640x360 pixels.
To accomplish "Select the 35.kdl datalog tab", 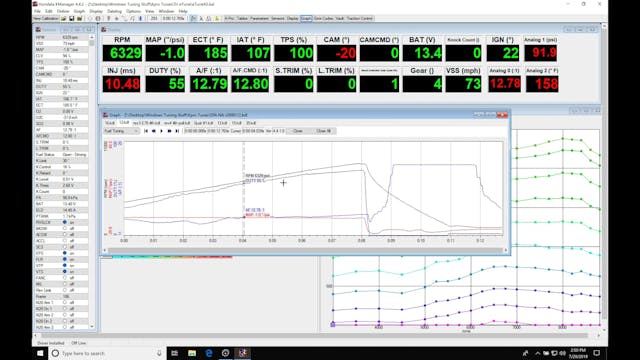I will pos(251,123).
